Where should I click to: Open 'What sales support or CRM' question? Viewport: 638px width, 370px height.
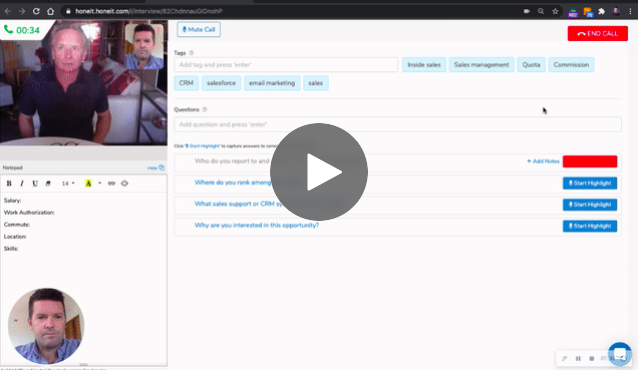pyautogui.click(x=238, y=204)
